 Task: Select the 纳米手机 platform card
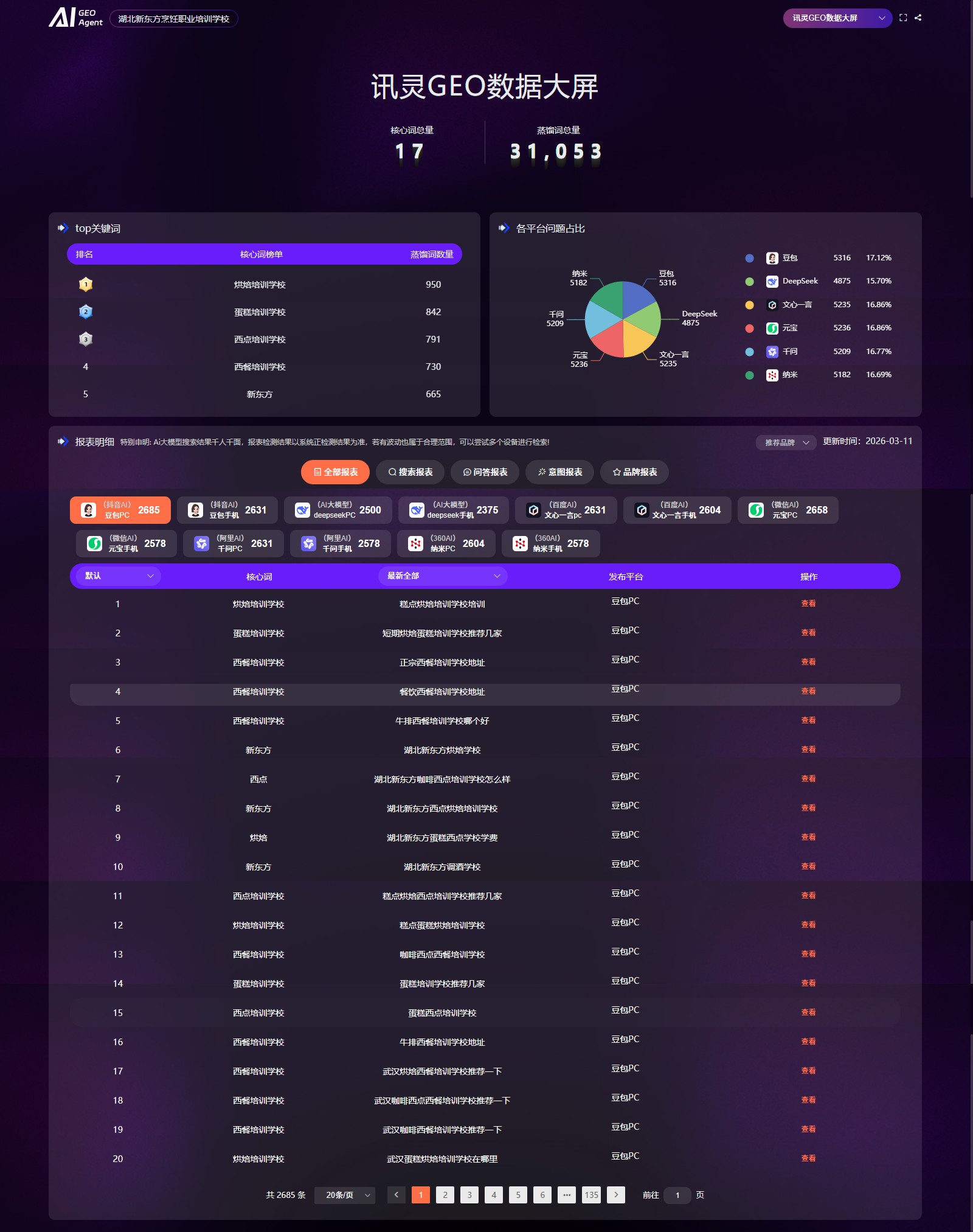tap(551, 543)
